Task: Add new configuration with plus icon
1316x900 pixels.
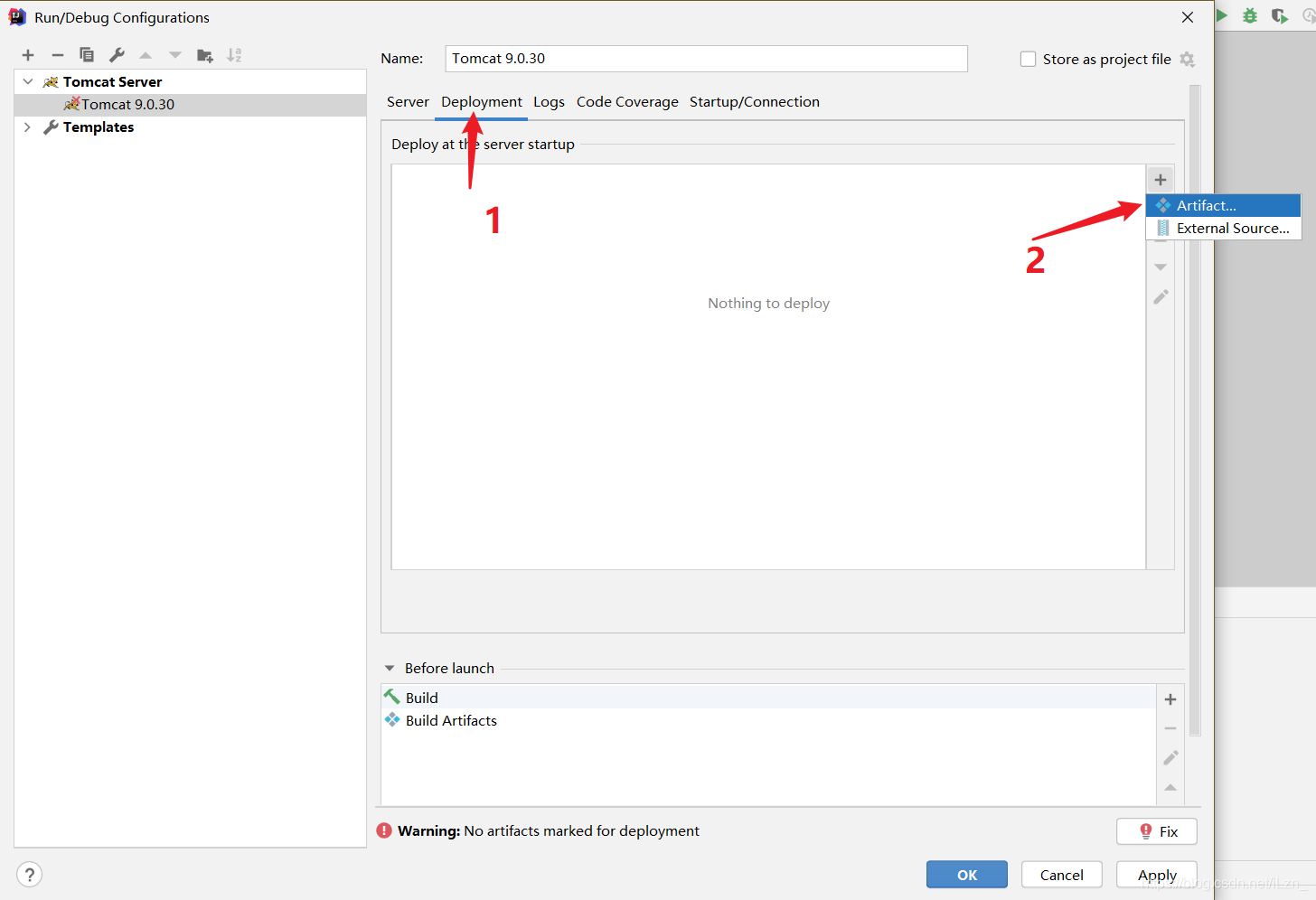Action: point(28,55)
